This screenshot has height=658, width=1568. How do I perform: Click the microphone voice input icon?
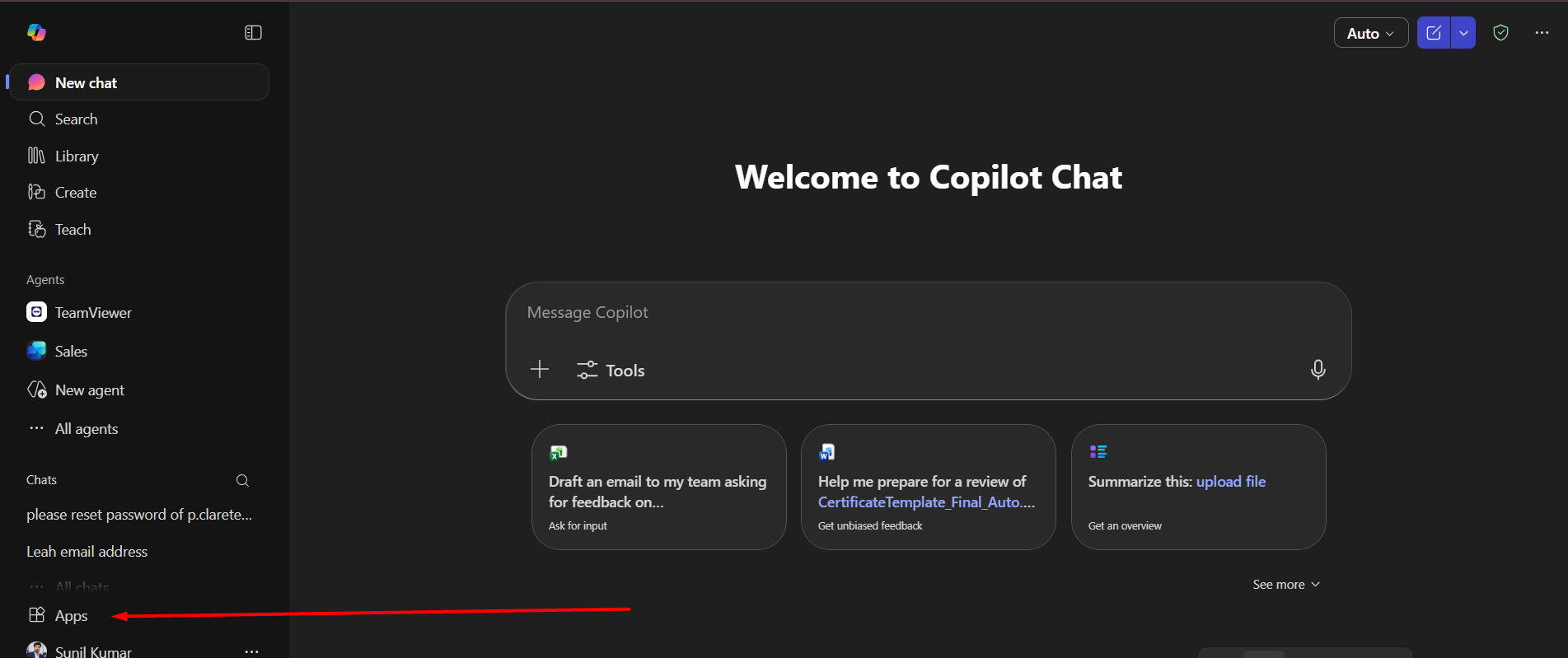(x=1318, y=370)
